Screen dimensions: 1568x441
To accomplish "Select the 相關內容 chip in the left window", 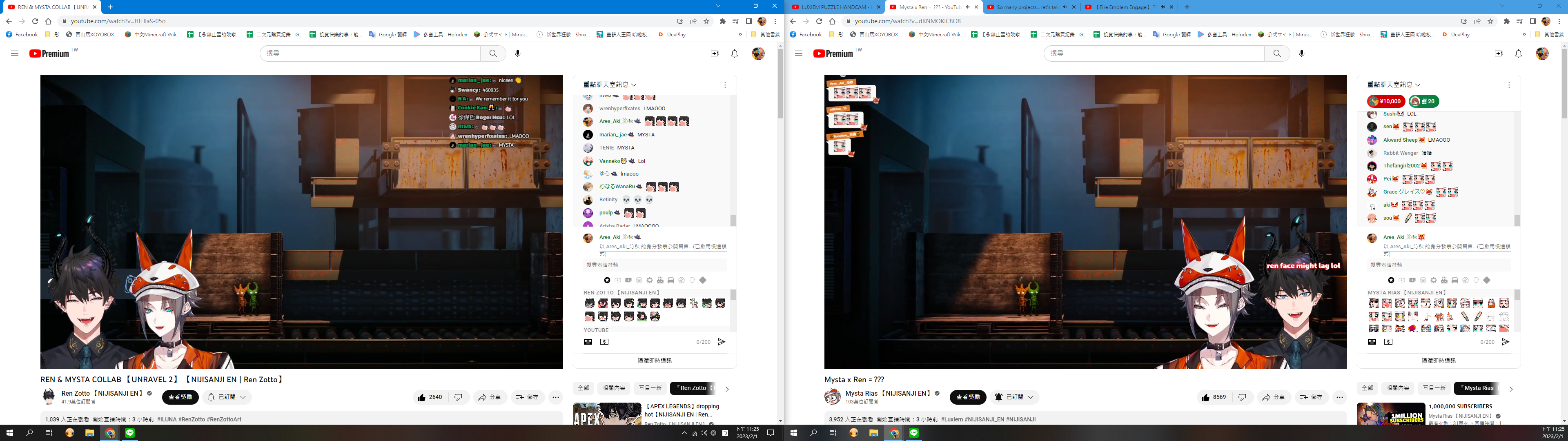I will pyautogui.click(x=614, y=388).
